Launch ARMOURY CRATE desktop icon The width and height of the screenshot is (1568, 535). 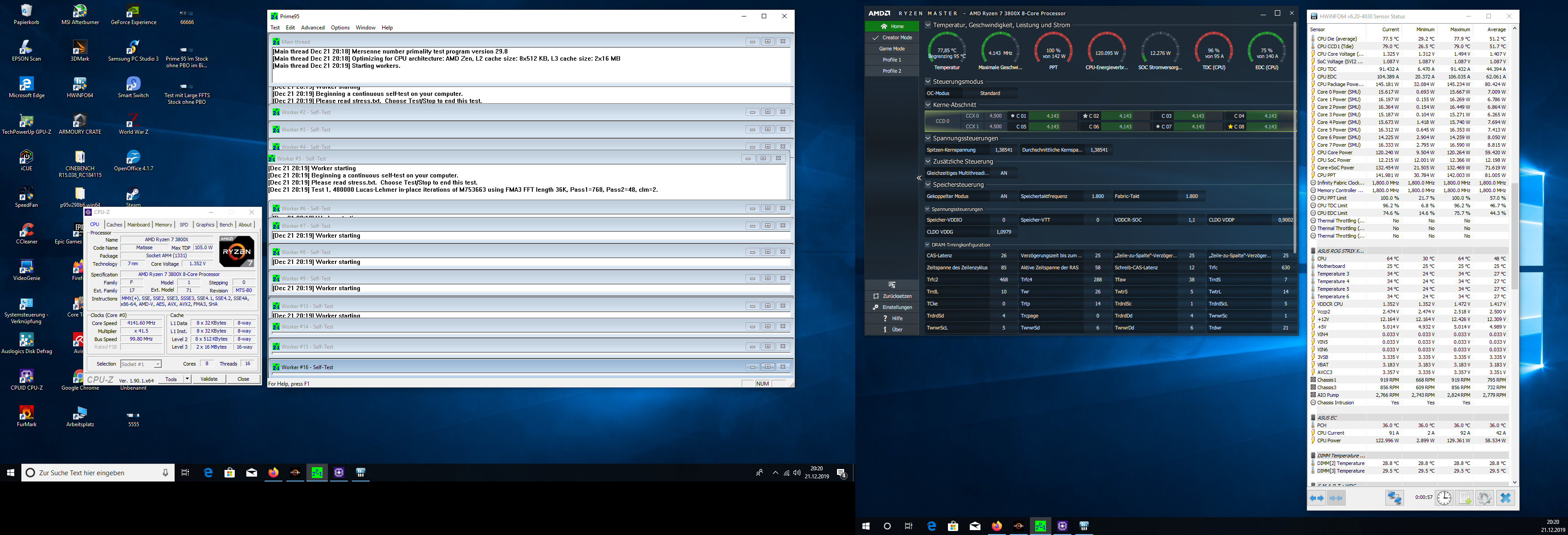[80, 124]
